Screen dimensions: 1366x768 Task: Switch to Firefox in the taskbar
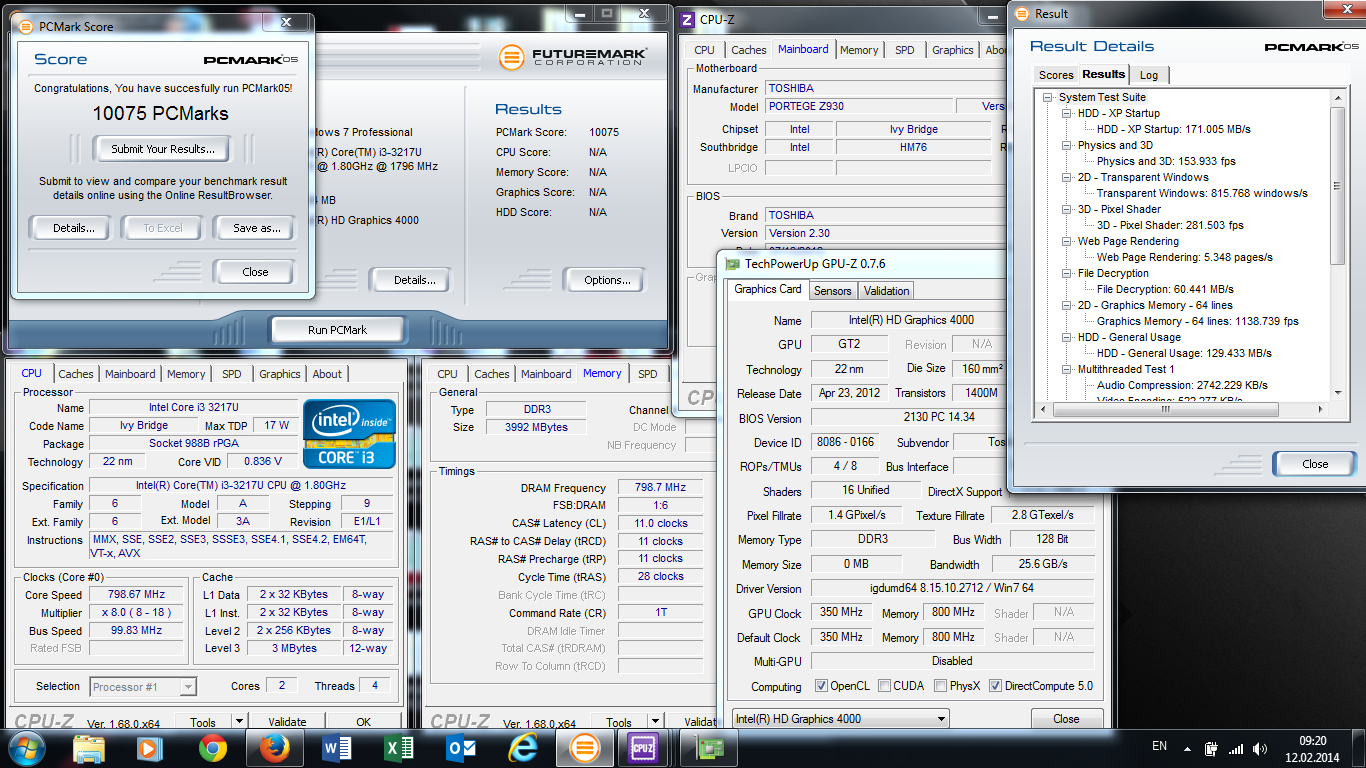coord(274,747)
